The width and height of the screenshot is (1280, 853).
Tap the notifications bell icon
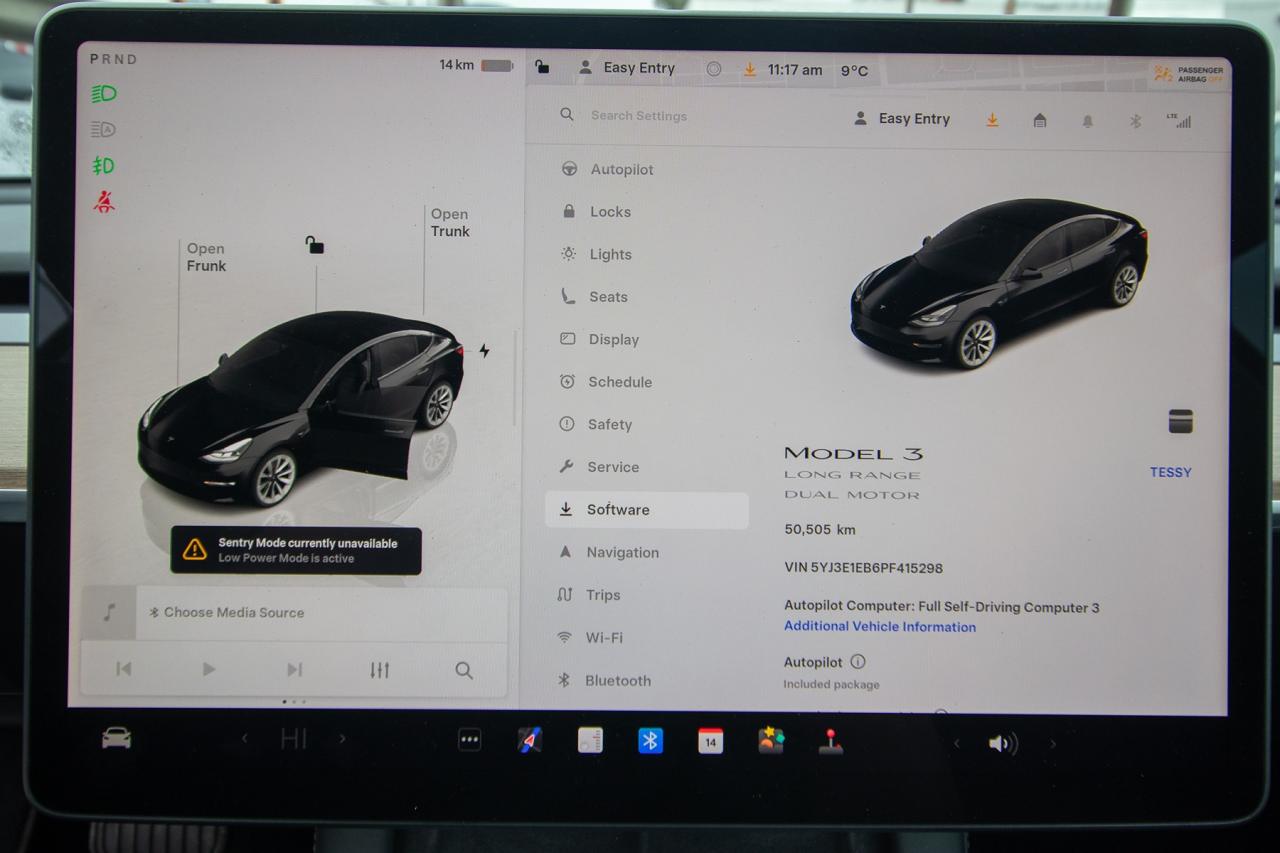(1087, 121)
